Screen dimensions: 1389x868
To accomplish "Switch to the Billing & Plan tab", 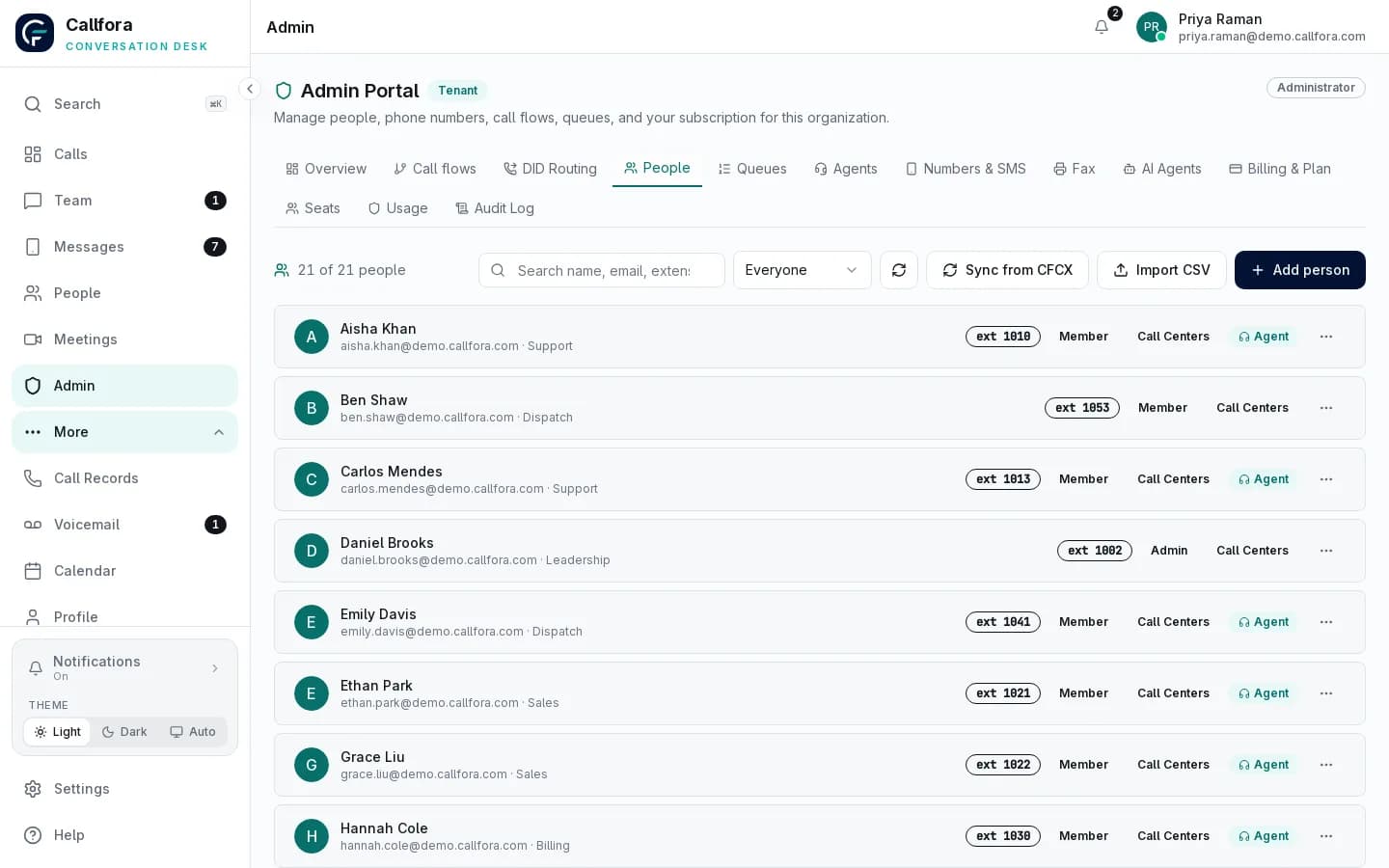I will 1280,169.
